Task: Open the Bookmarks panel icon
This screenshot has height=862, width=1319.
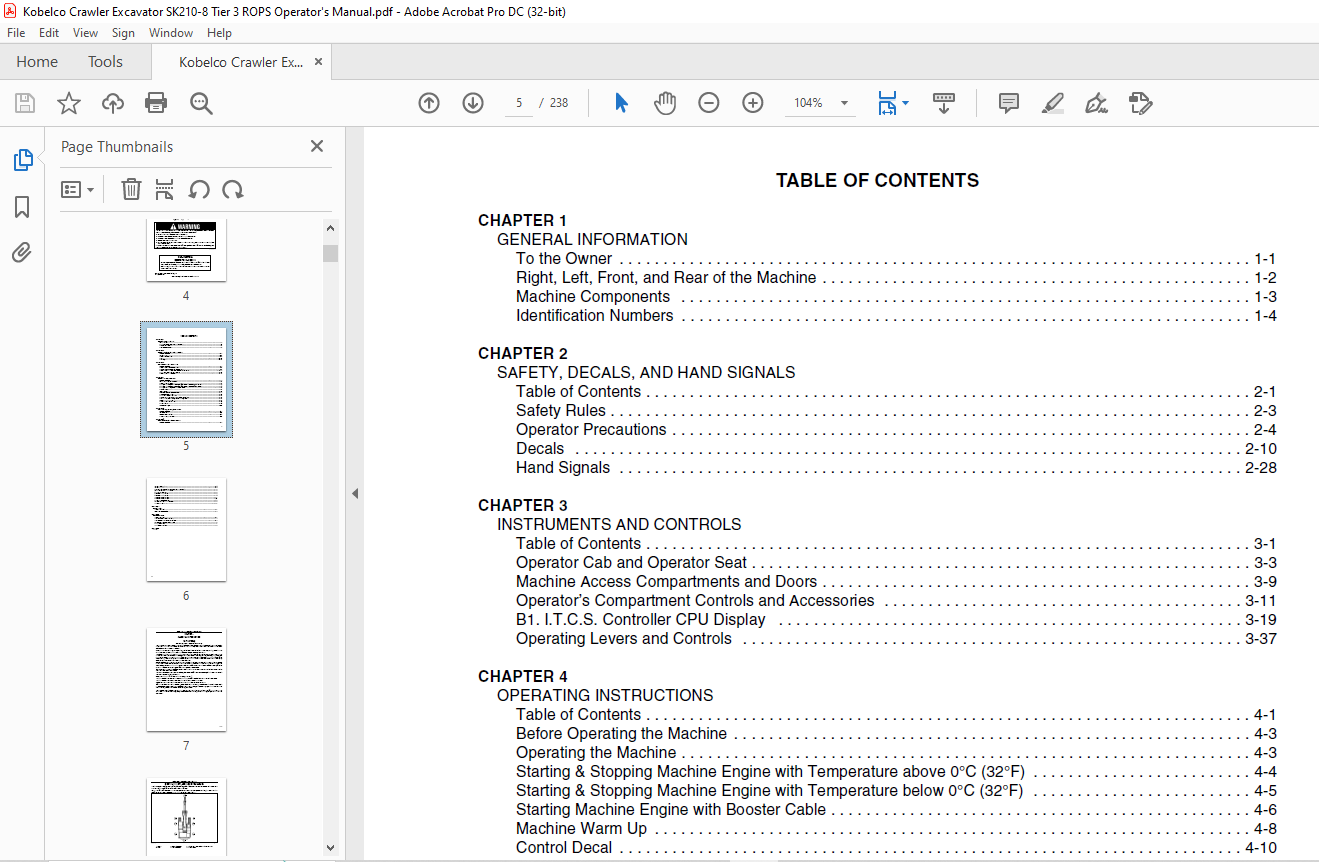Action: point(22,207)
